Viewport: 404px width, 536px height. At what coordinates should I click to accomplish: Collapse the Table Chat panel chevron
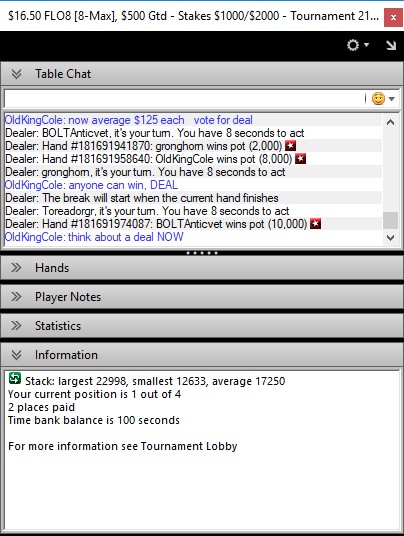click(x=16, y=73)
